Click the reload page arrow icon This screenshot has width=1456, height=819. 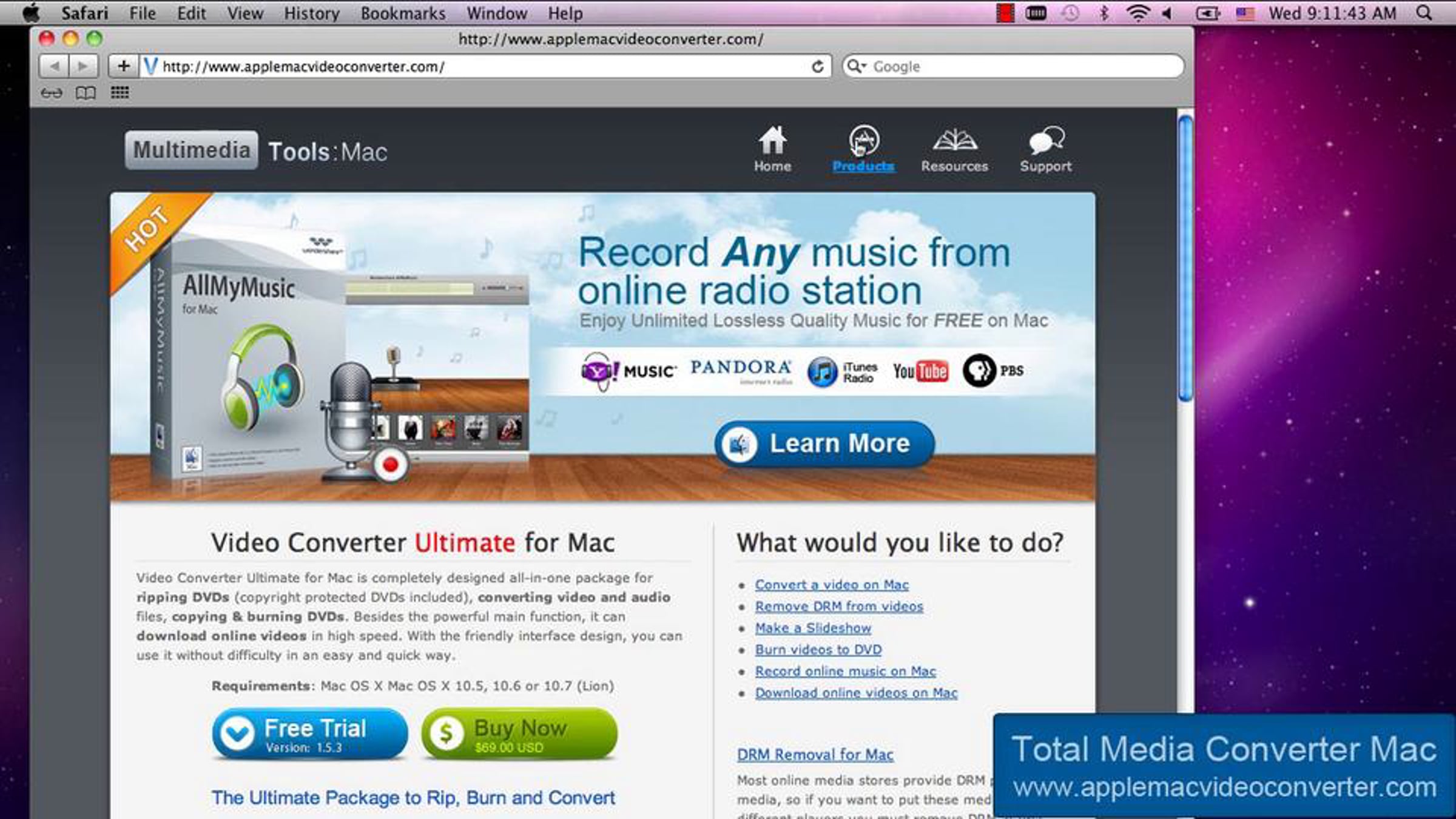point(818,67)
